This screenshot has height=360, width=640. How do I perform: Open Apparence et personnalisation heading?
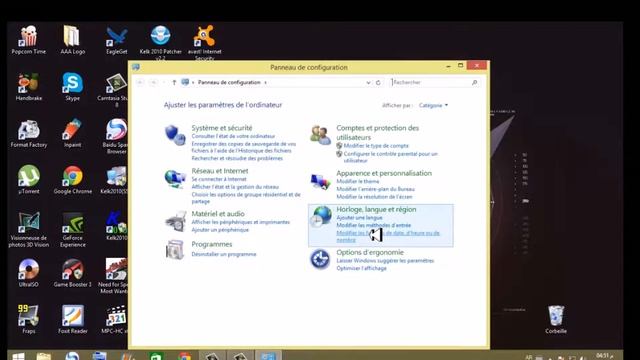click(384, 173)
